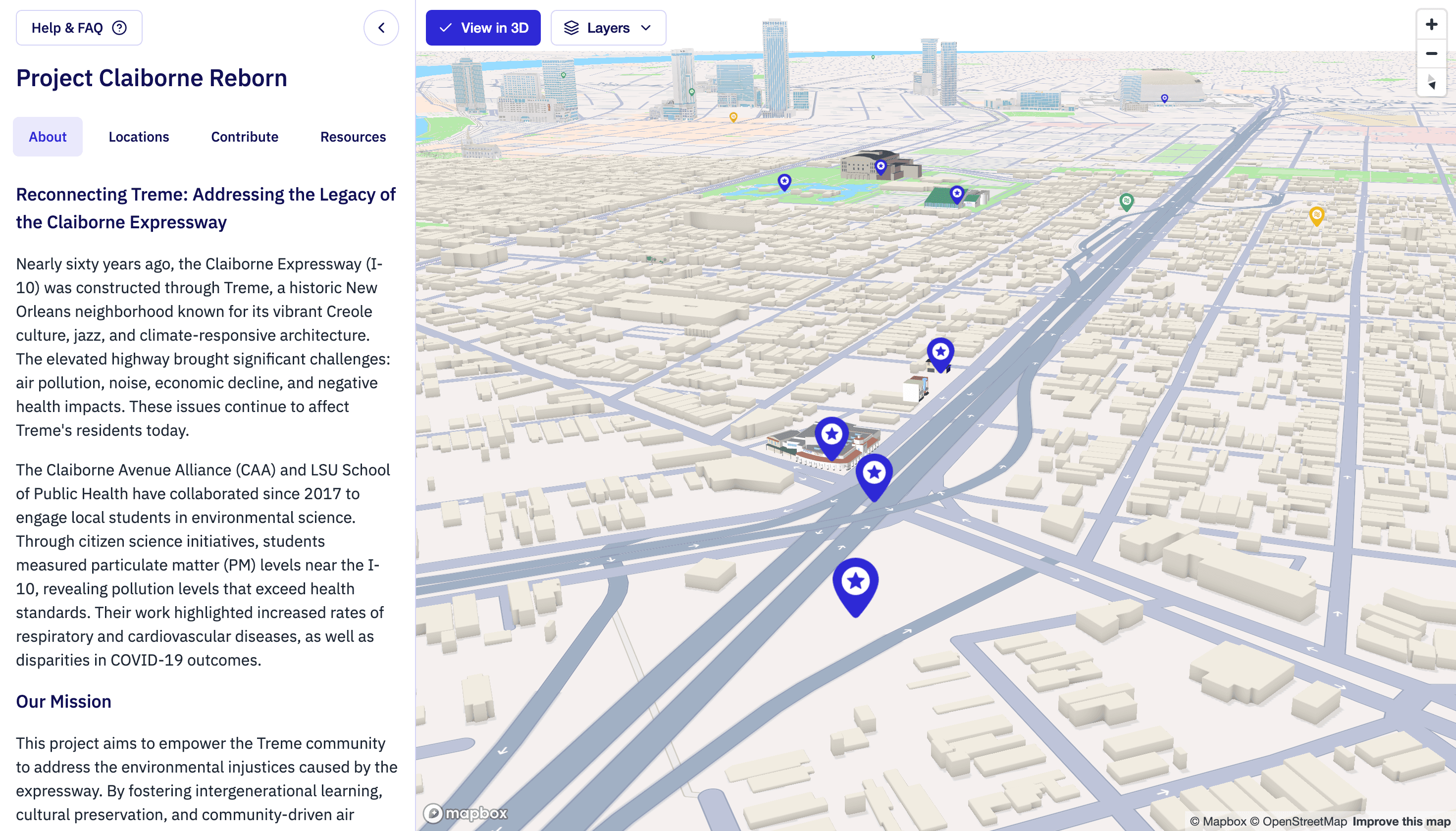This screenshot has width=1456, height=831.
Task: Select the blue star marker on the domed auditorium
Action: (881, 167)
